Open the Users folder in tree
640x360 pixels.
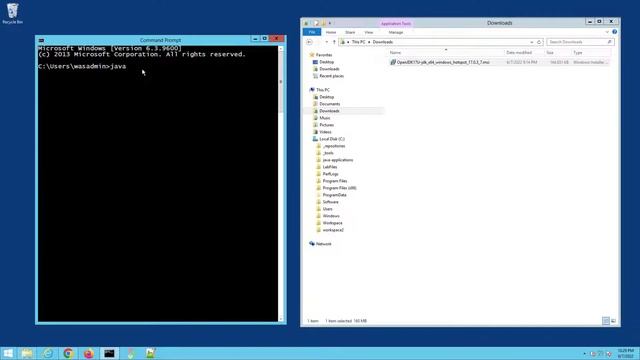pyautogui.click(x=327, y=209)
